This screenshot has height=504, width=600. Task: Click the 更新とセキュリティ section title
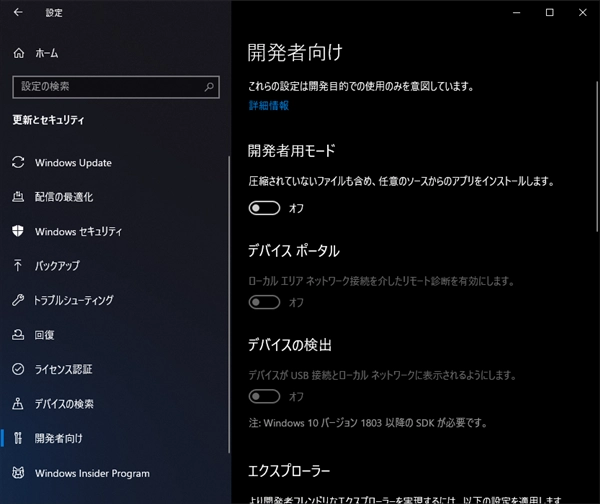48,120
